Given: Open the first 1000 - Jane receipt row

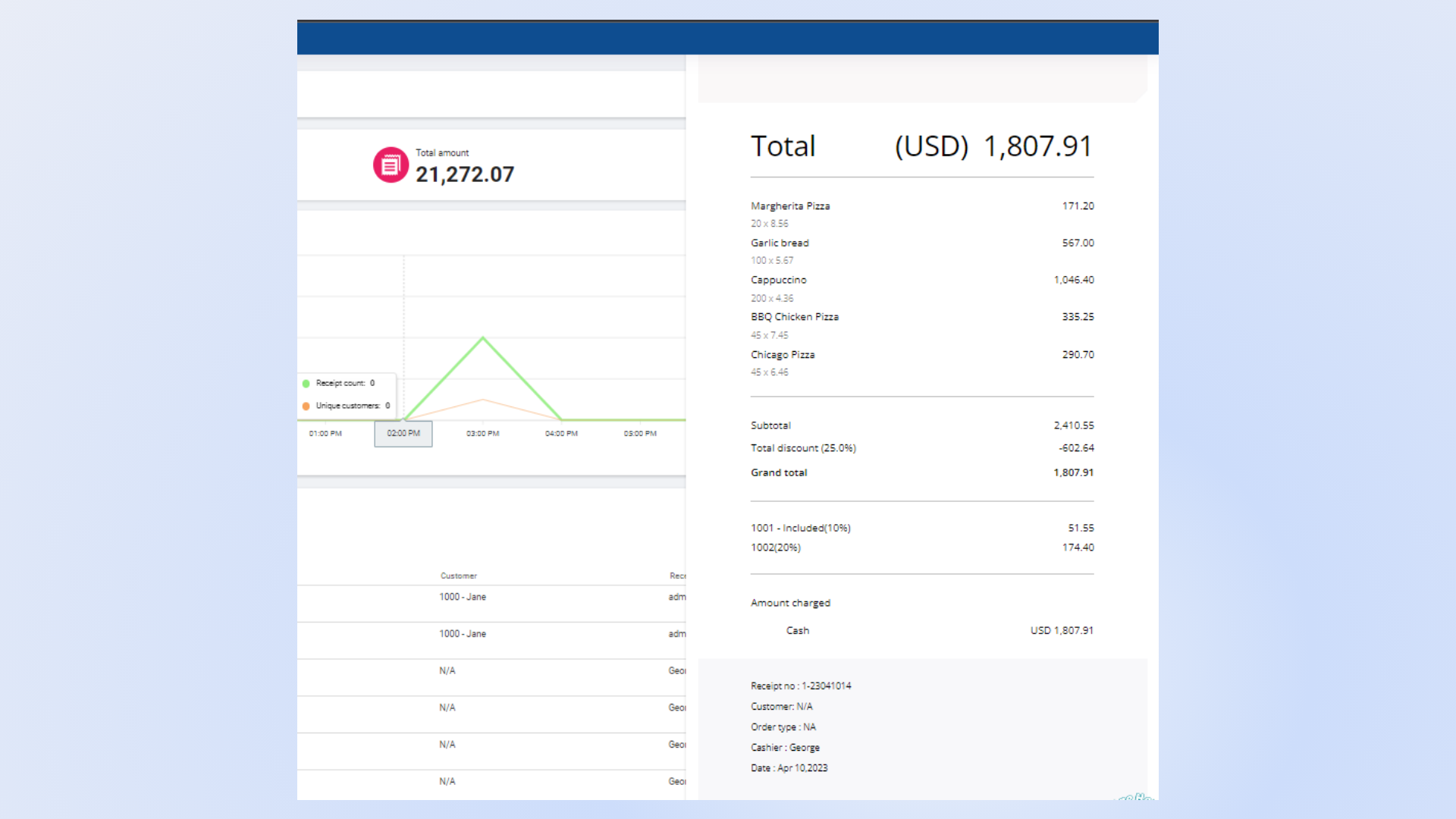Looking at the screenshot, I should click(x=463, y=598).
